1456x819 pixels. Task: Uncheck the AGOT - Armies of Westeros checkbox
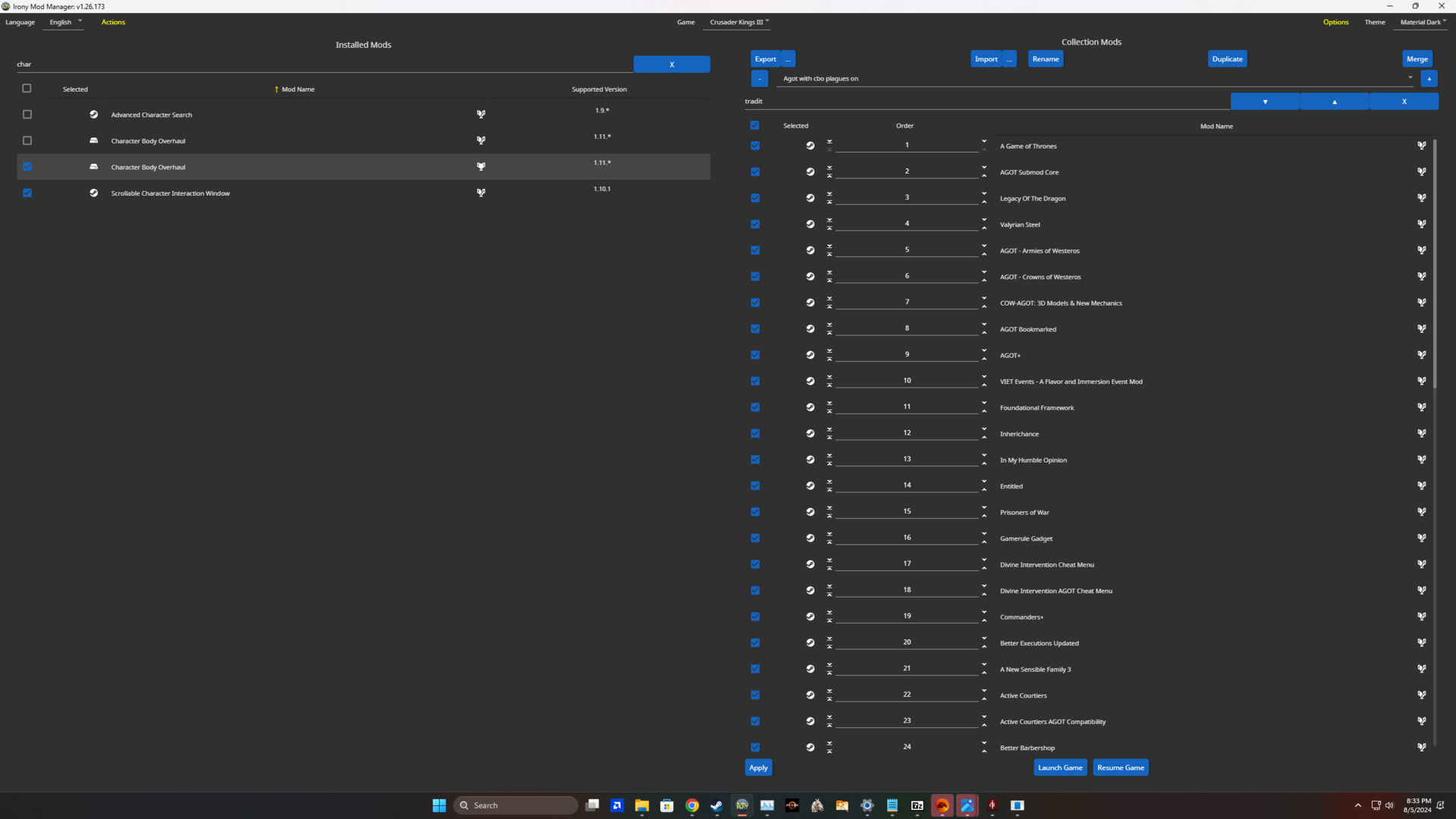point(755,250)
